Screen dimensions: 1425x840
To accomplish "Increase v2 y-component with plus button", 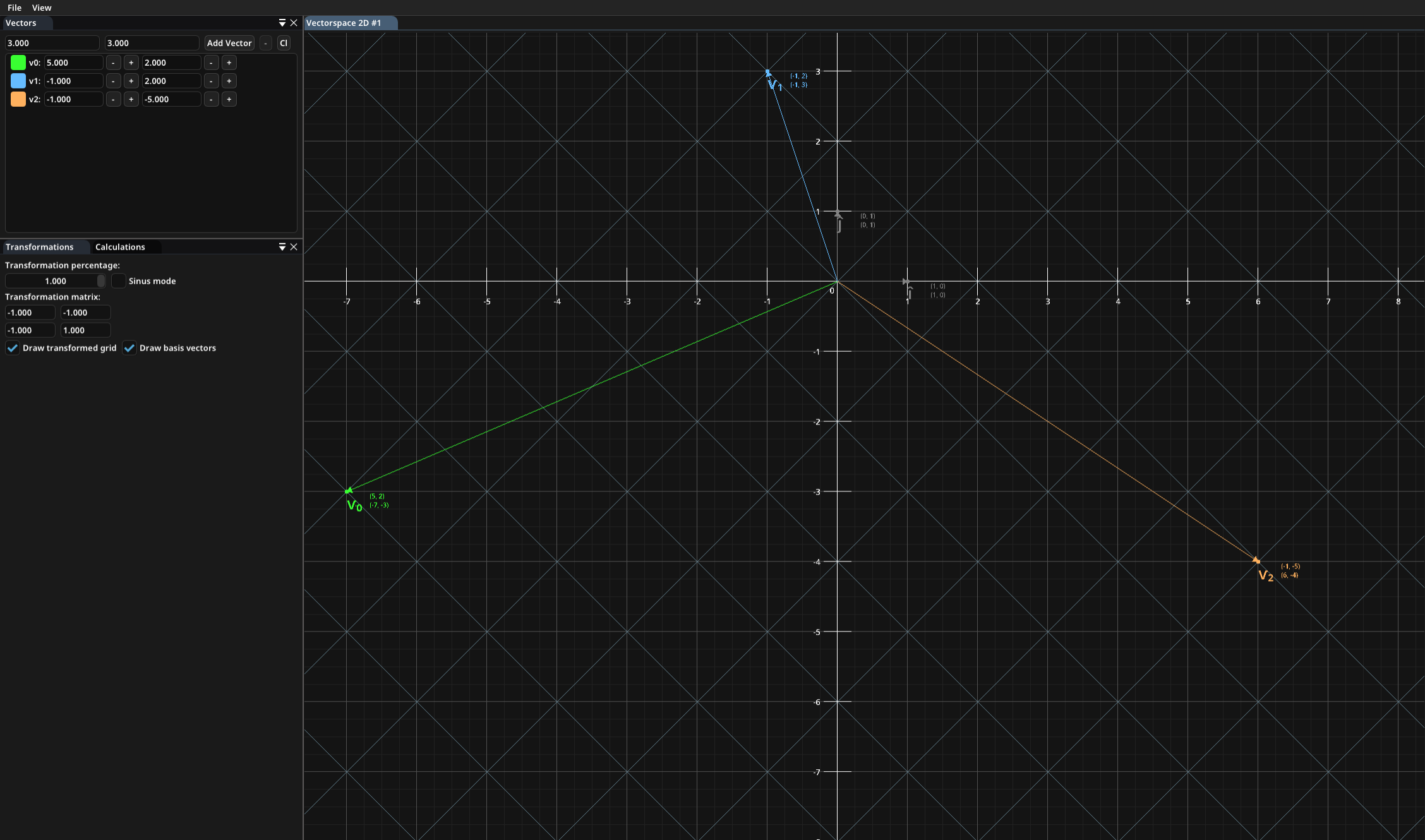I will (x=229, y=99).
